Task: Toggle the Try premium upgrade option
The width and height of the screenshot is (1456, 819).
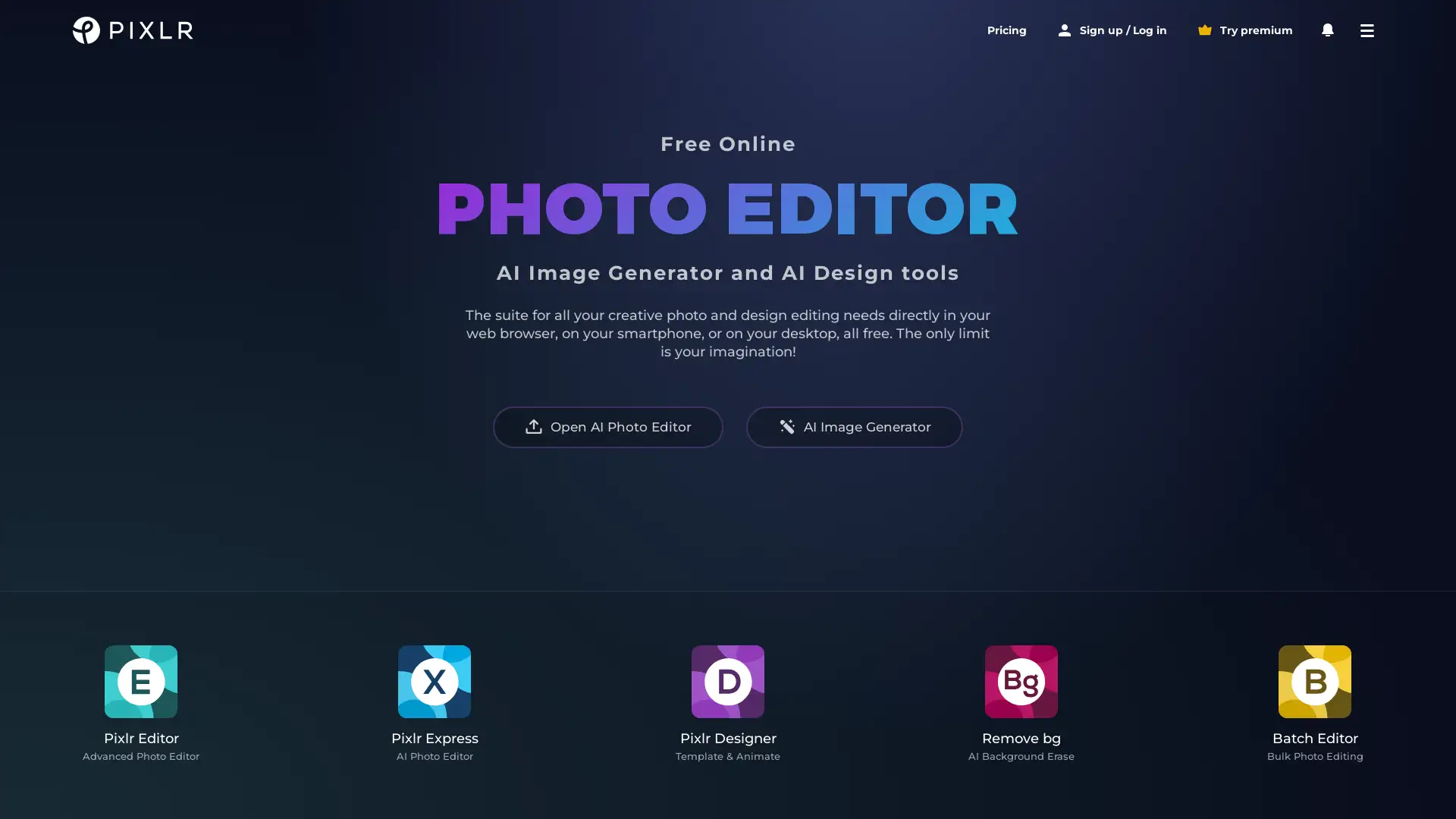Action: tap(1245, 30)
